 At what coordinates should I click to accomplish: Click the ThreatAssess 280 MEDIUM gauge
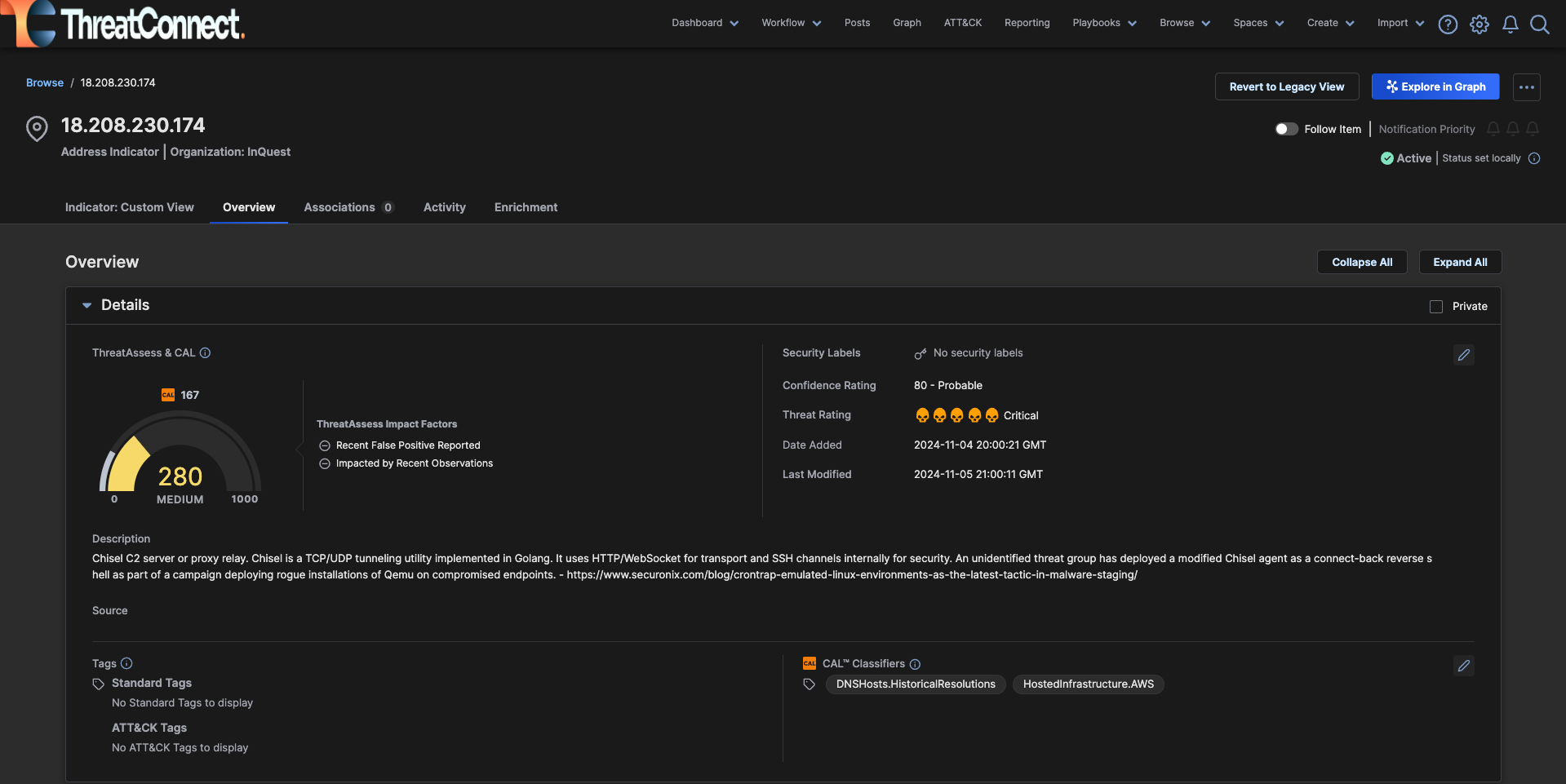pyautogui.click(x=180, y=457)
